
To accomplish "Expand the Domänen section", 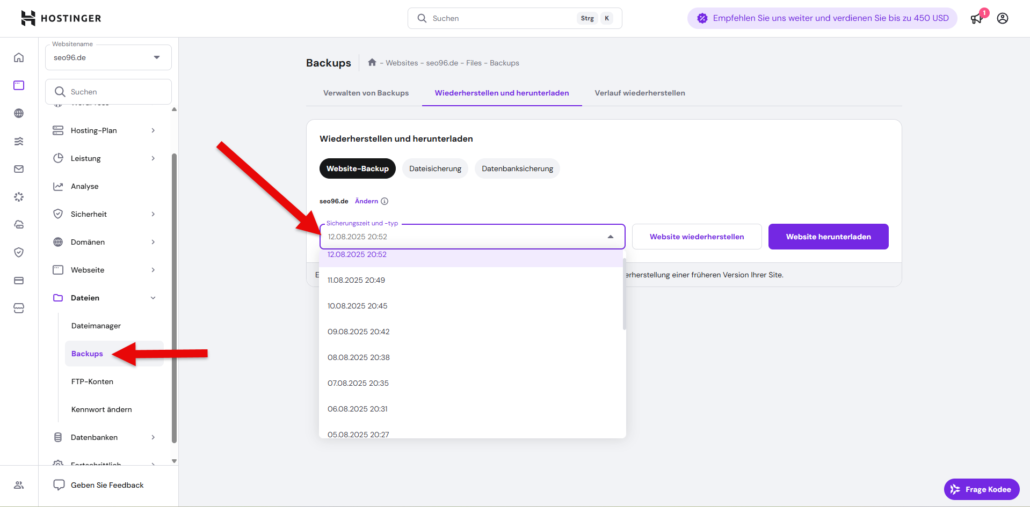I will [x=153, y=242].
